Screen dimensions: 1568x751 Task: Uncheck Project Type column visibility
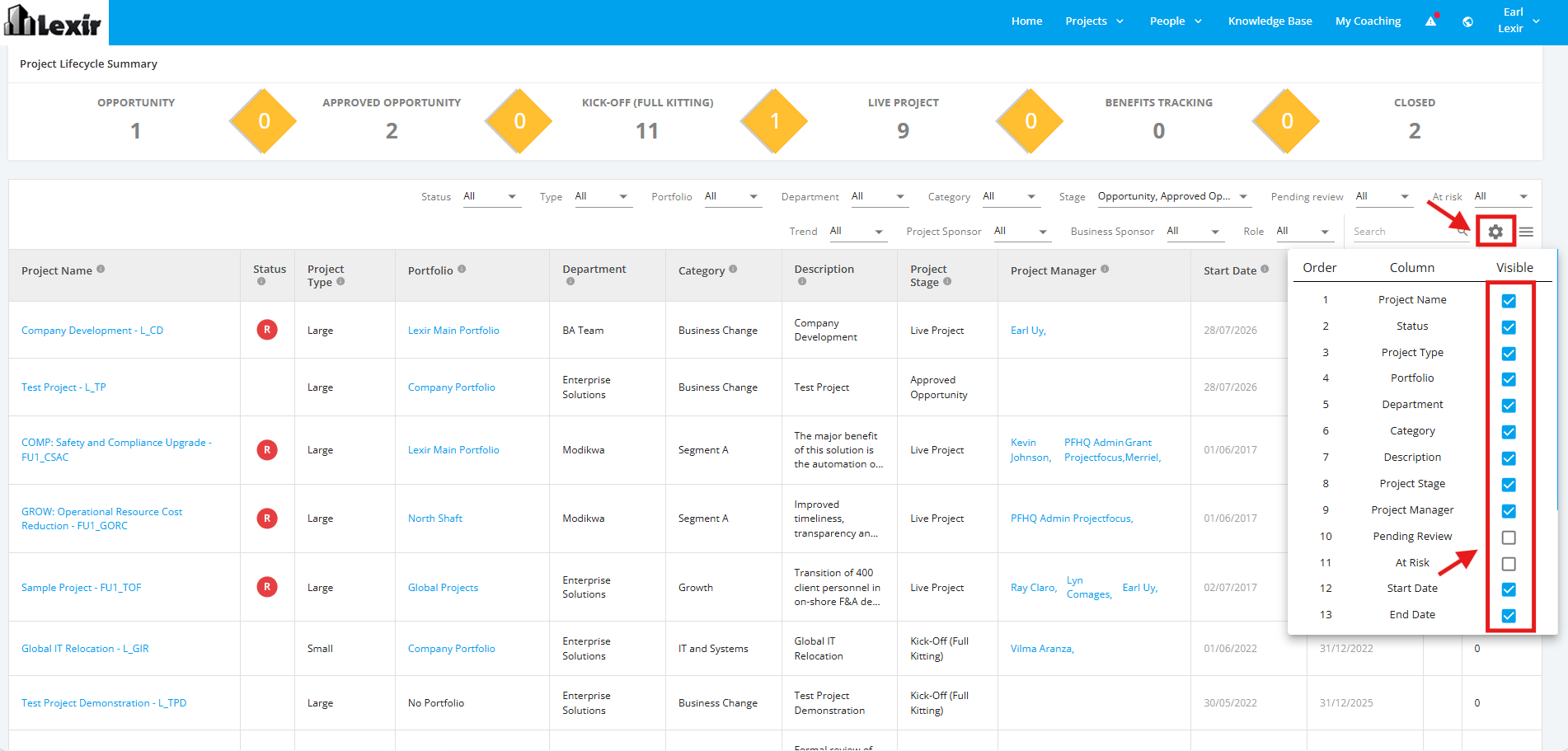pos(1509,354)
